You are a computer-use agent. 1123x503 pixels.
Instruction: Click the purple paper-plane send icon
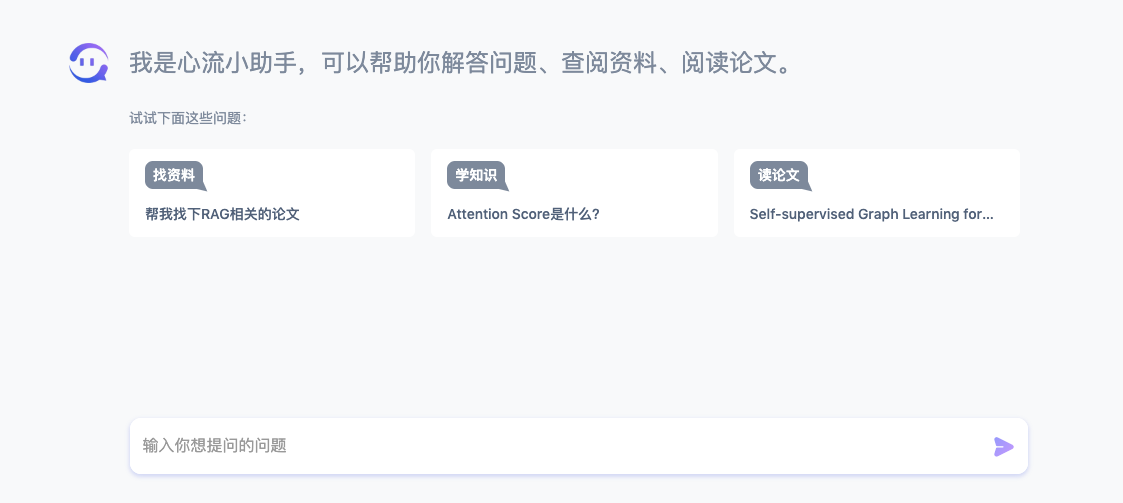(1003, 446)
